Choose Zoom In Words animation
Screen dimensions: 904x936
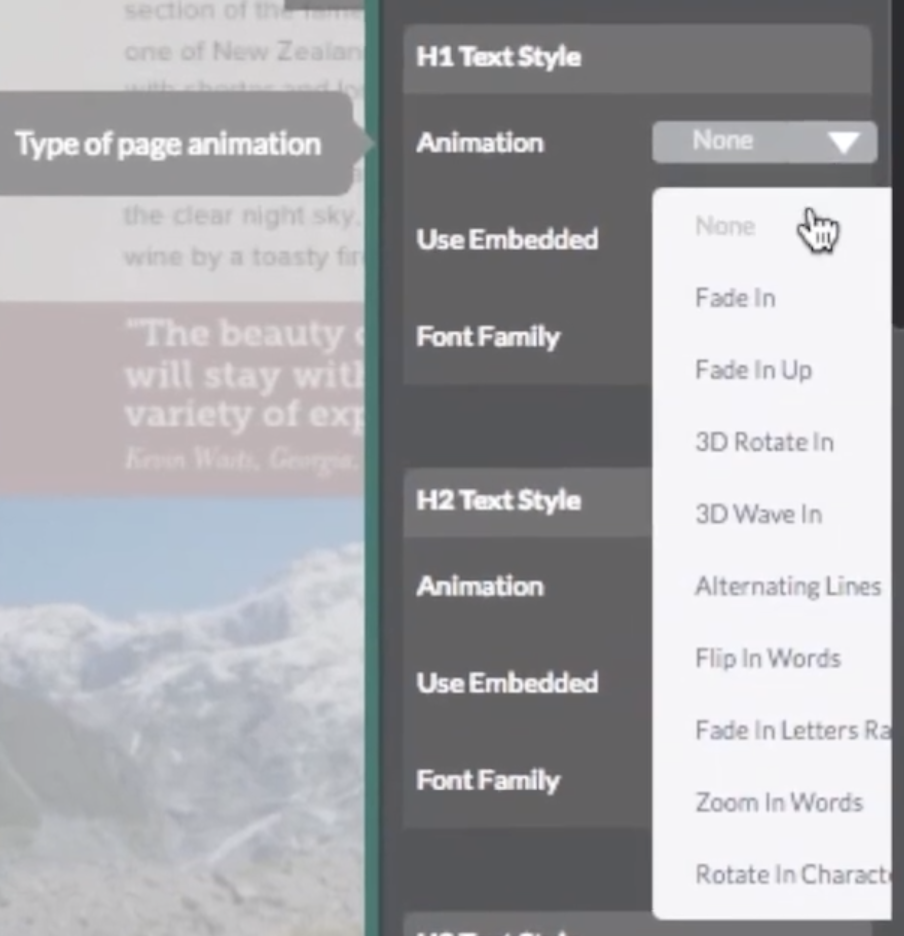pyautogui.click(x=778, y=801)
